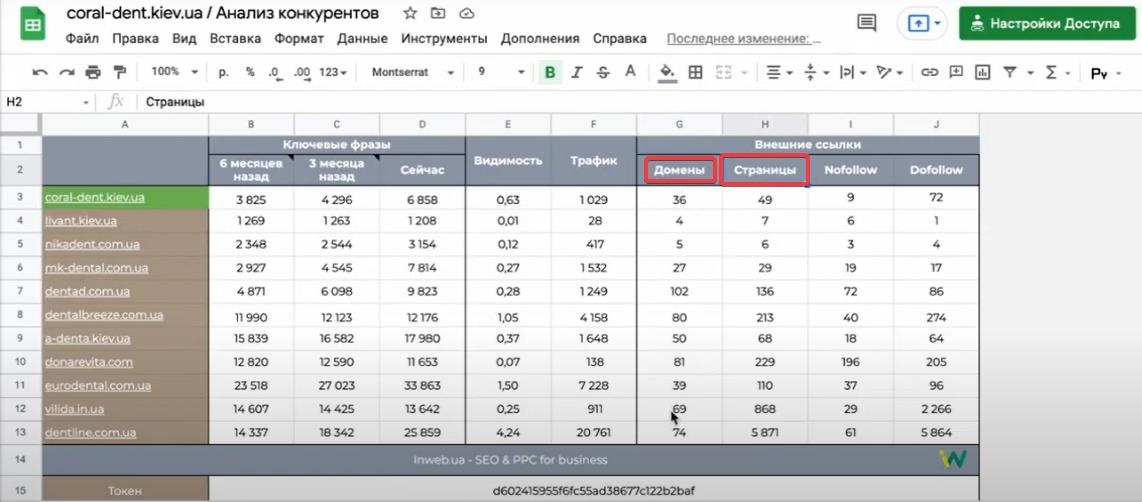Image resolution: width=1142 pixels, height=502 pixels.
Task: Insert a comment
Action: (956, 72)
